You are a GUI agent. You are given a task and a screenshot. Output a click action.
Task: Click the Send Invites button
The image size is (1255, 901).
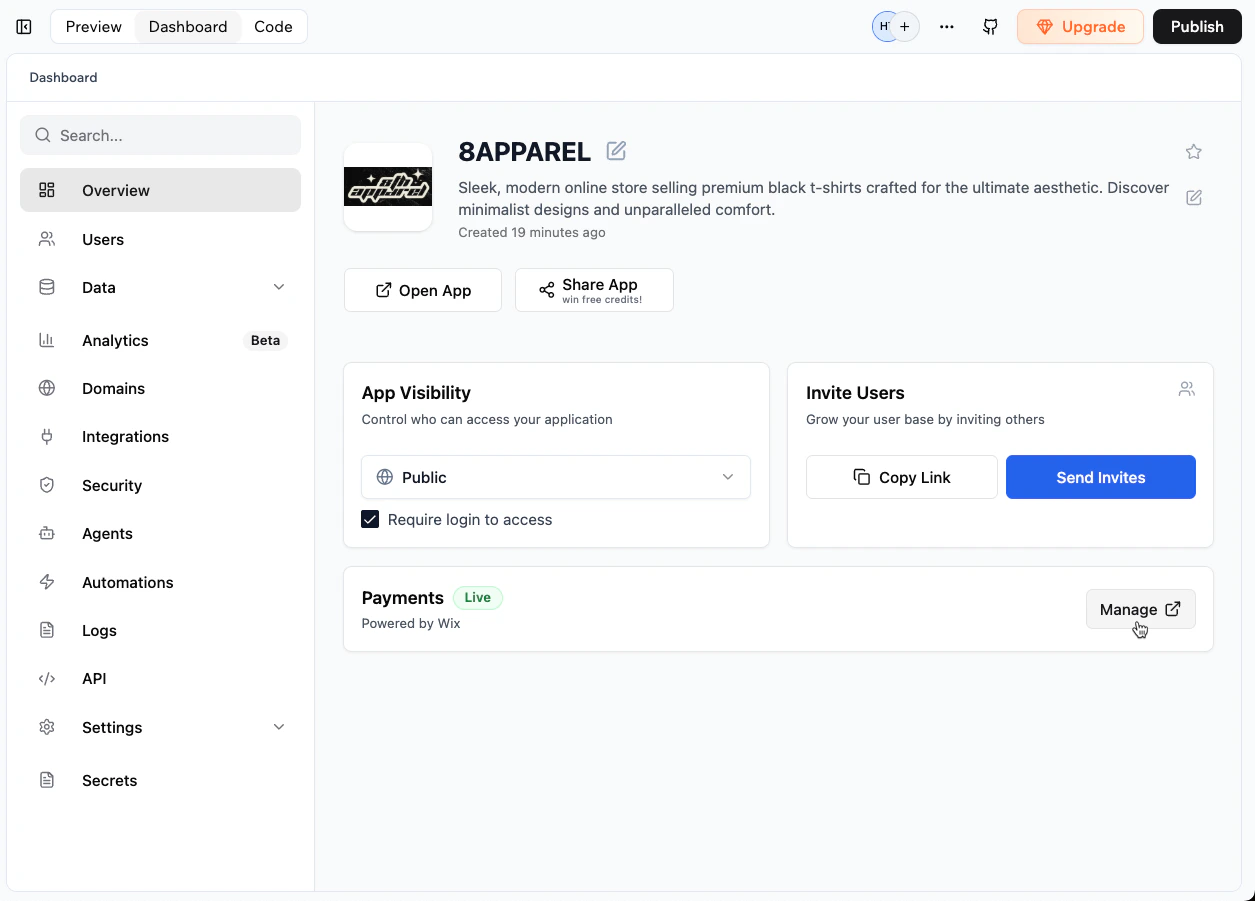click(1101, 477)
